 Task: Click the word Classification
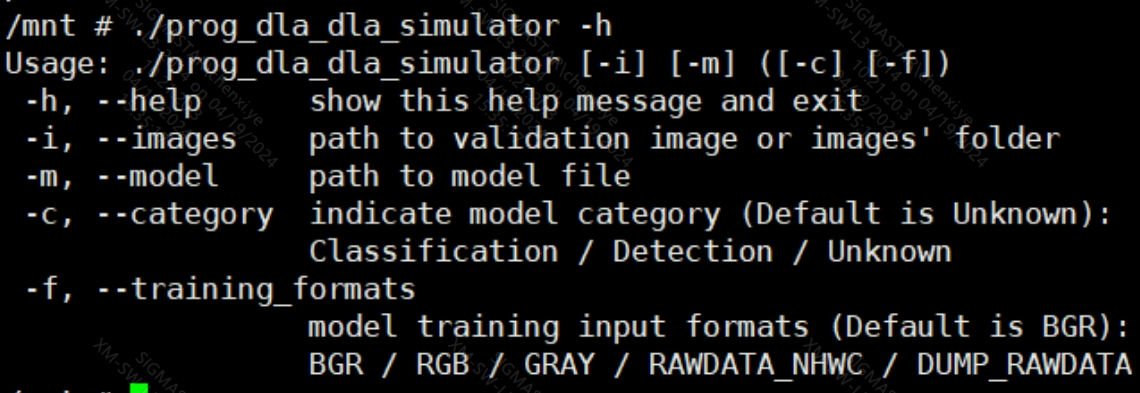[434, 252]
